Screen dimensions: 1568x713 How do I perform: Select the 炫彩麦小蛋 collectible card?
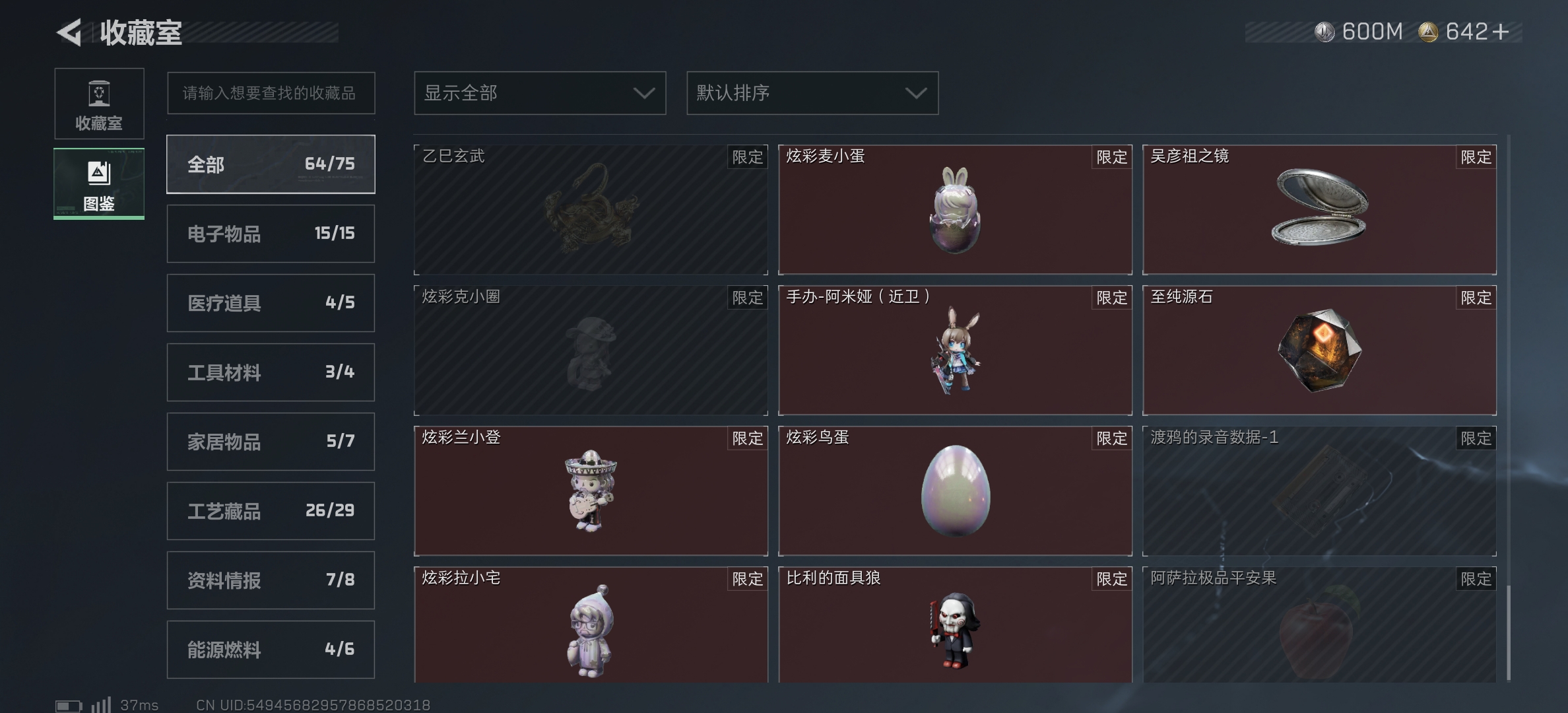[x=955, y=209]
